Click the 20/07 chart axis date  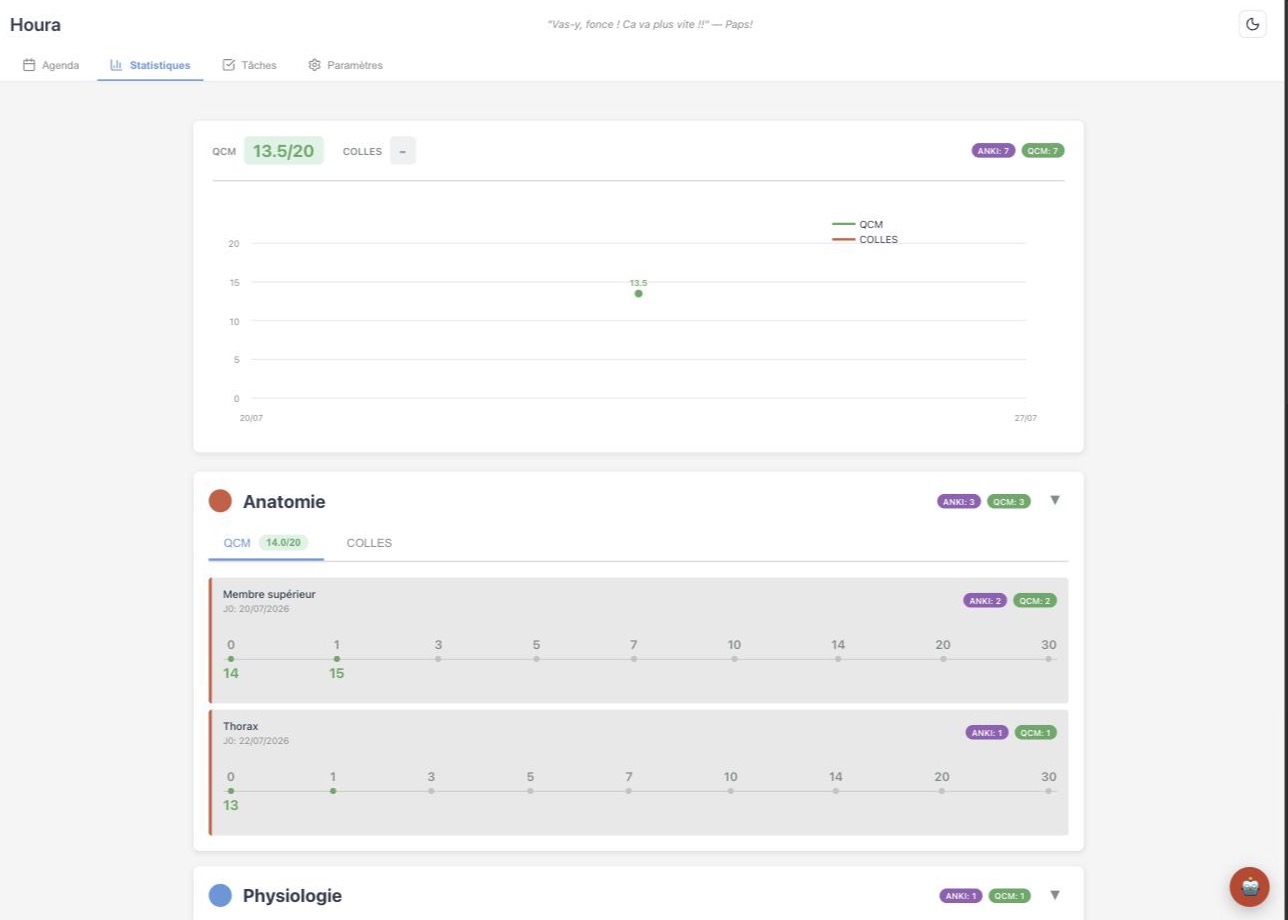251,418
